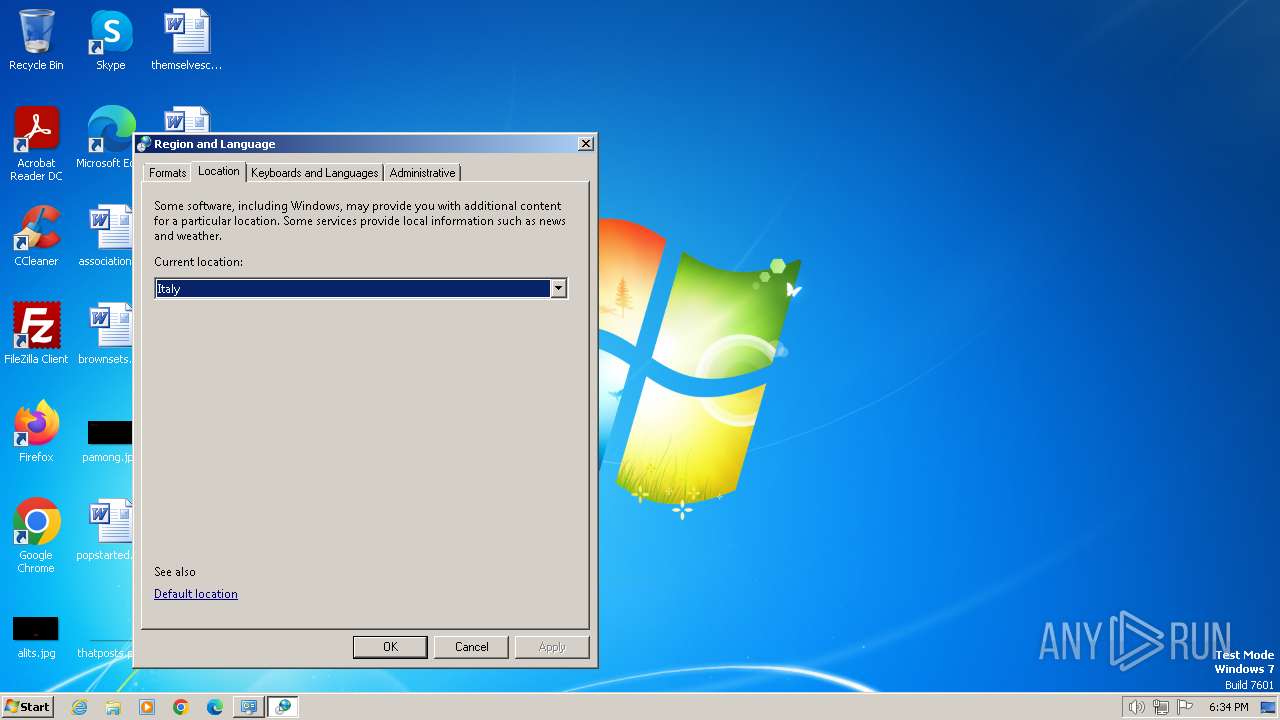The height and width of the screenshot is (720, 1280).
Task: Click the volume speaker tray icon
Action: (1136, 707)
